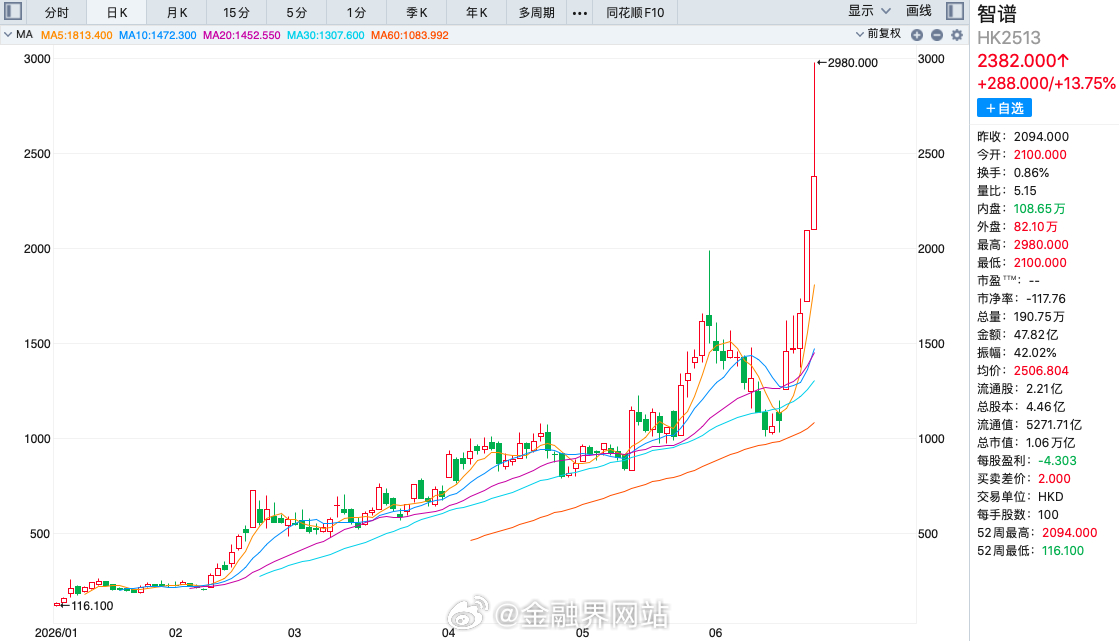Click the 2980.000 high price marker

(847, 63)
